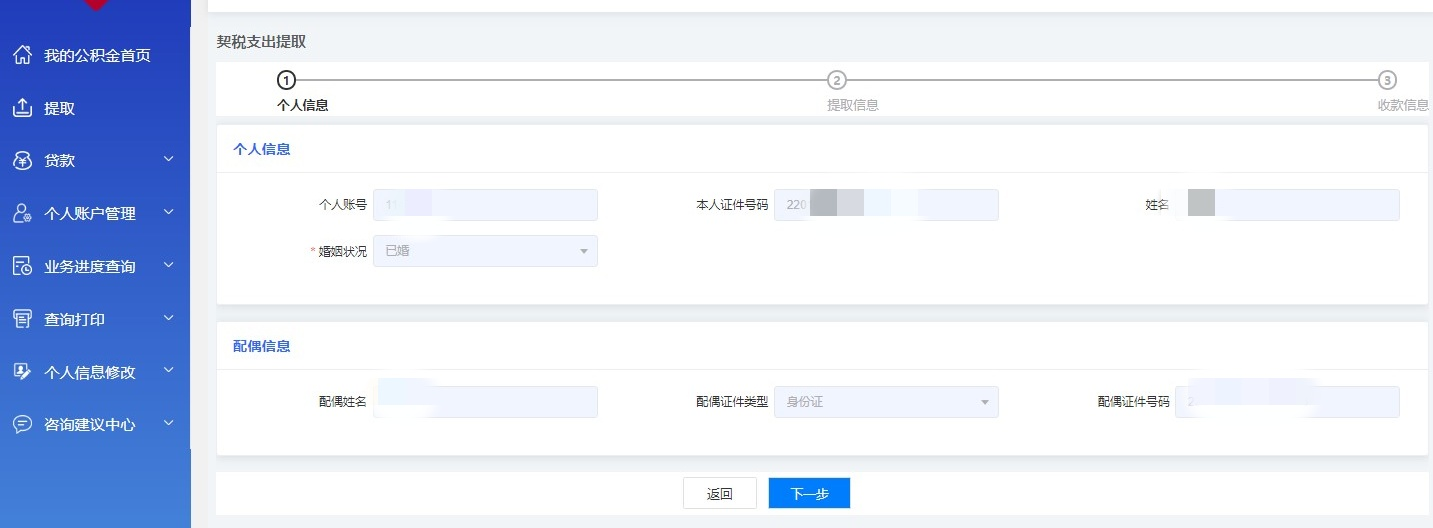The image size is (1433, 528).
Task: Click the person-lock icon for 个人账户管理
Action: (x=22, y=213)
